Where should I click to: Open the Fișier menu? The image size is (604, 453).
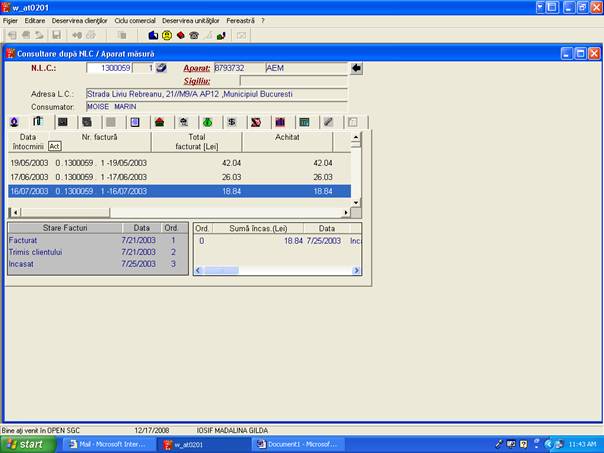point(11,20)
